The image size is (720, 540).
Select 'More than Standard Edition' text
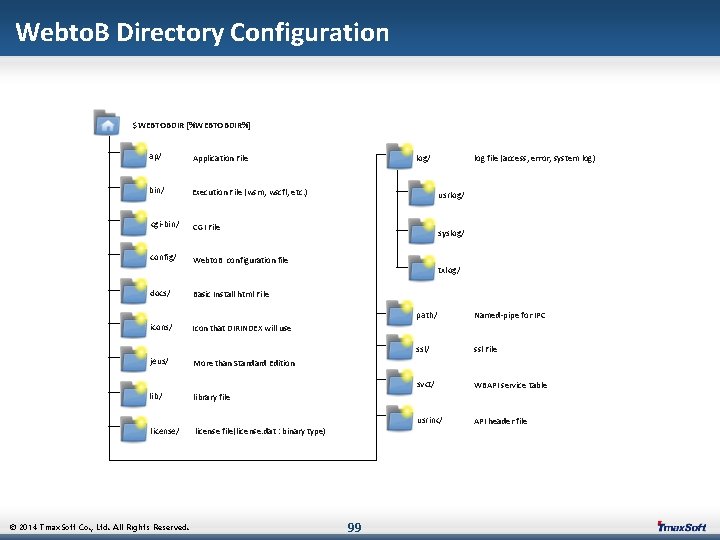click(x=244, y=363)
